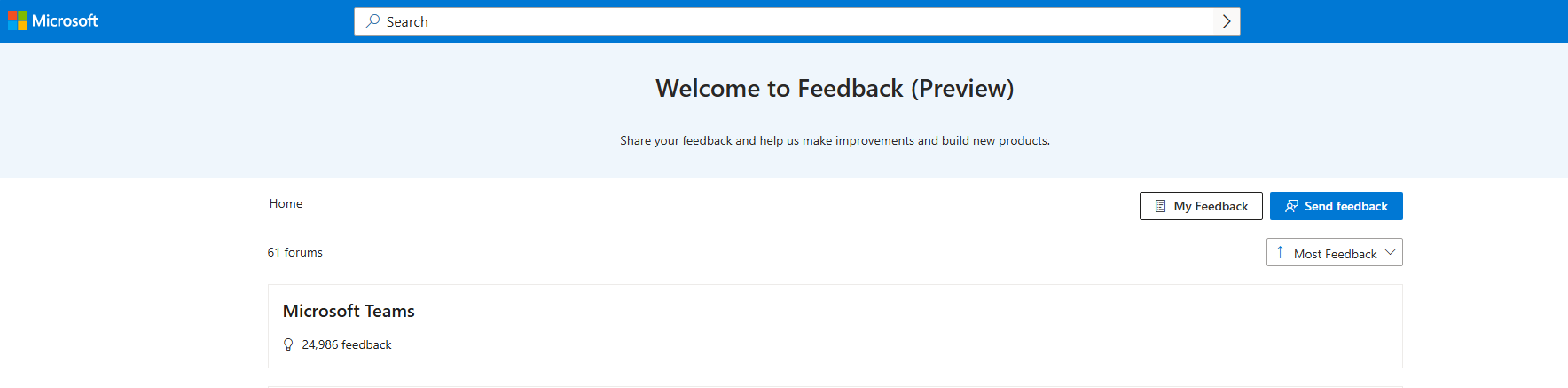Focus the Search input field

(x=796, y=21)
